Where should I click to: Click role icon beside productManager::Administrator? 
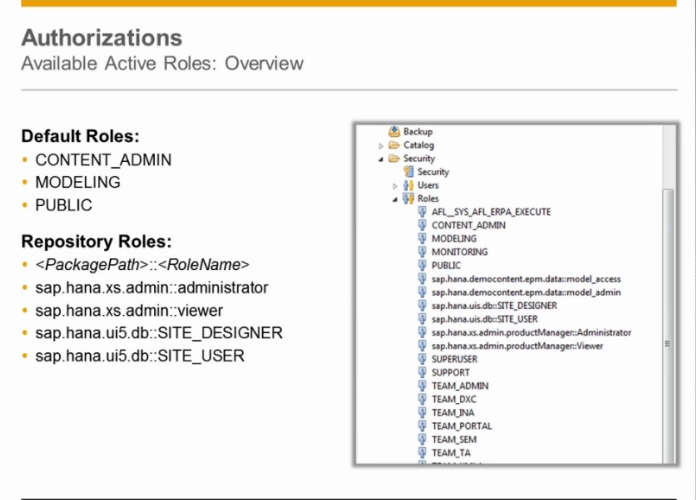(x=423, y=332)
